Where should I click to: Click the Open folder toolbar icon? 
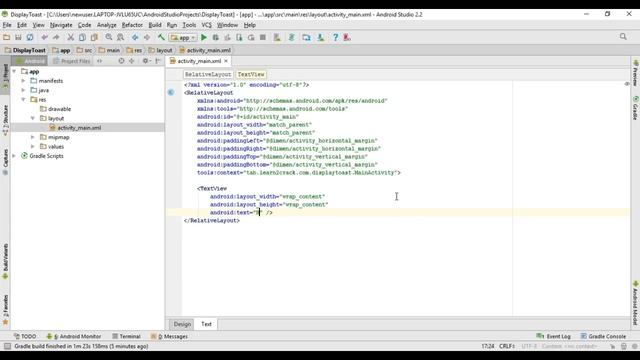tap(7, 37)
